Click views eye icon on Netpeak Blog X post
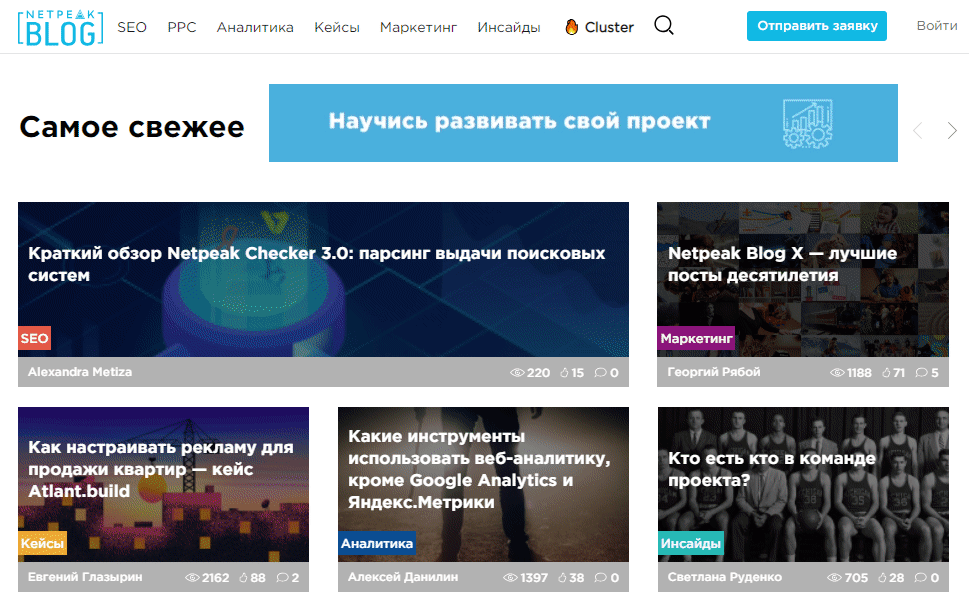Viewport: 969px width, 599px height. point(837,373)
